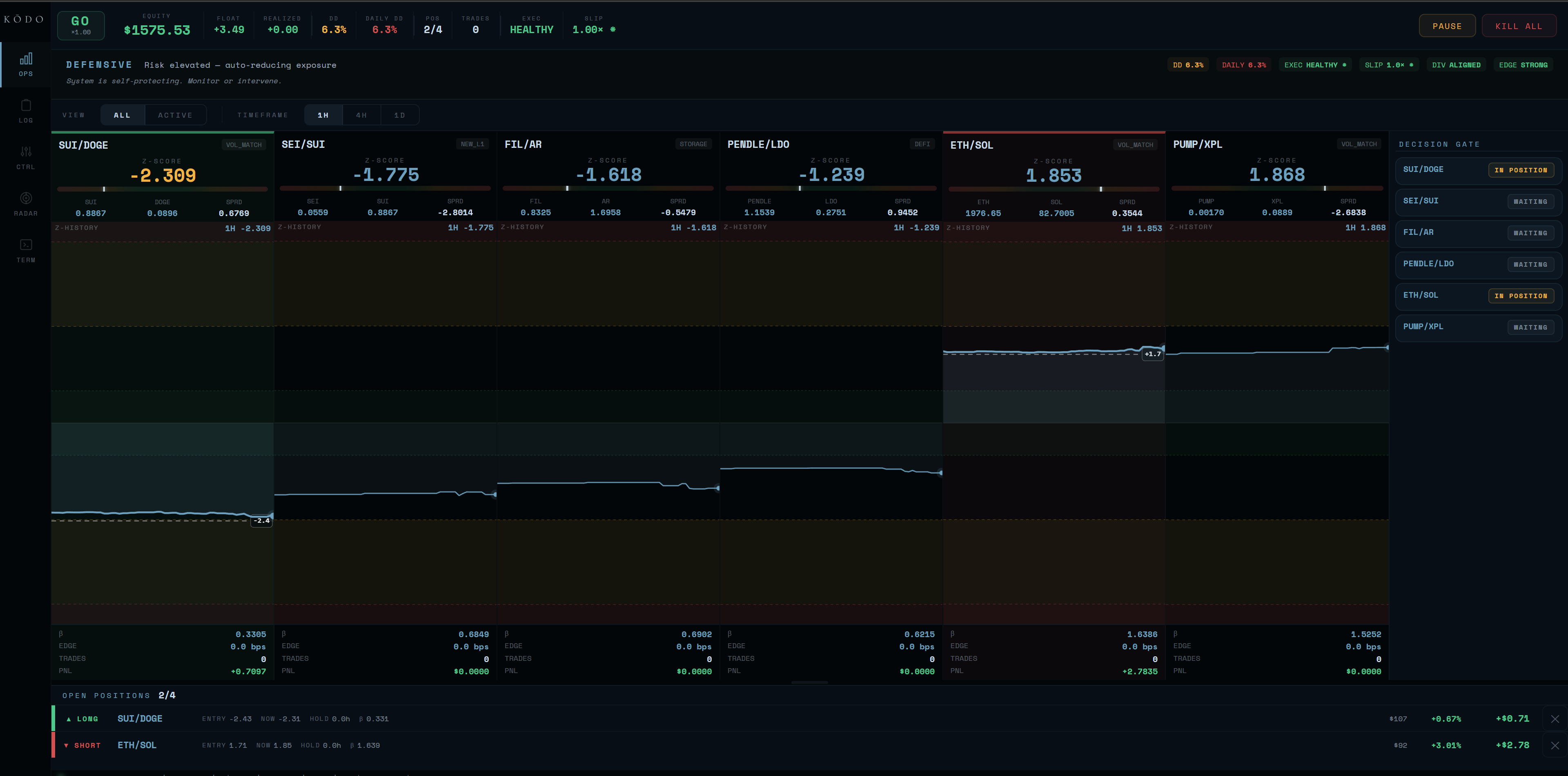Select the 4H timeframe

point(361,115)
